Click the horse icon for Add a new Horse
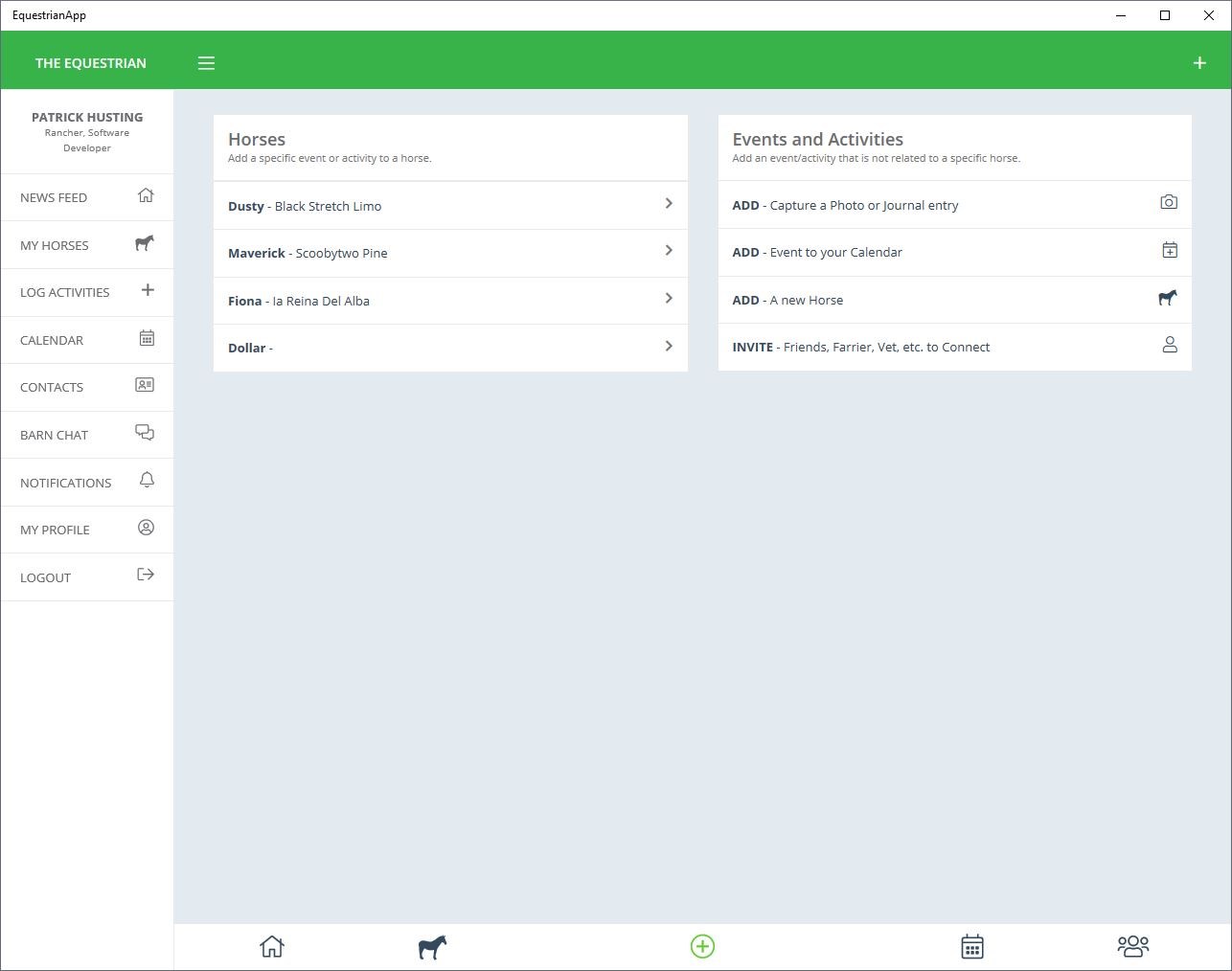 click(x=1168, y=298)
